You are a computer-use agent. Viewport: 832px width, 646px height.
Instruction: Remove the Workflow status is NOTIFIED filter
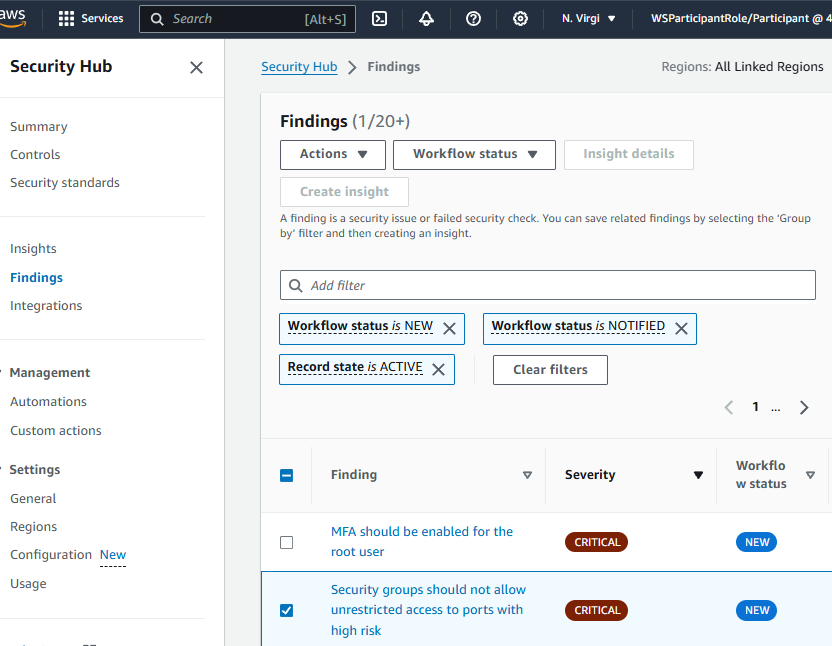tap(681, 329)
